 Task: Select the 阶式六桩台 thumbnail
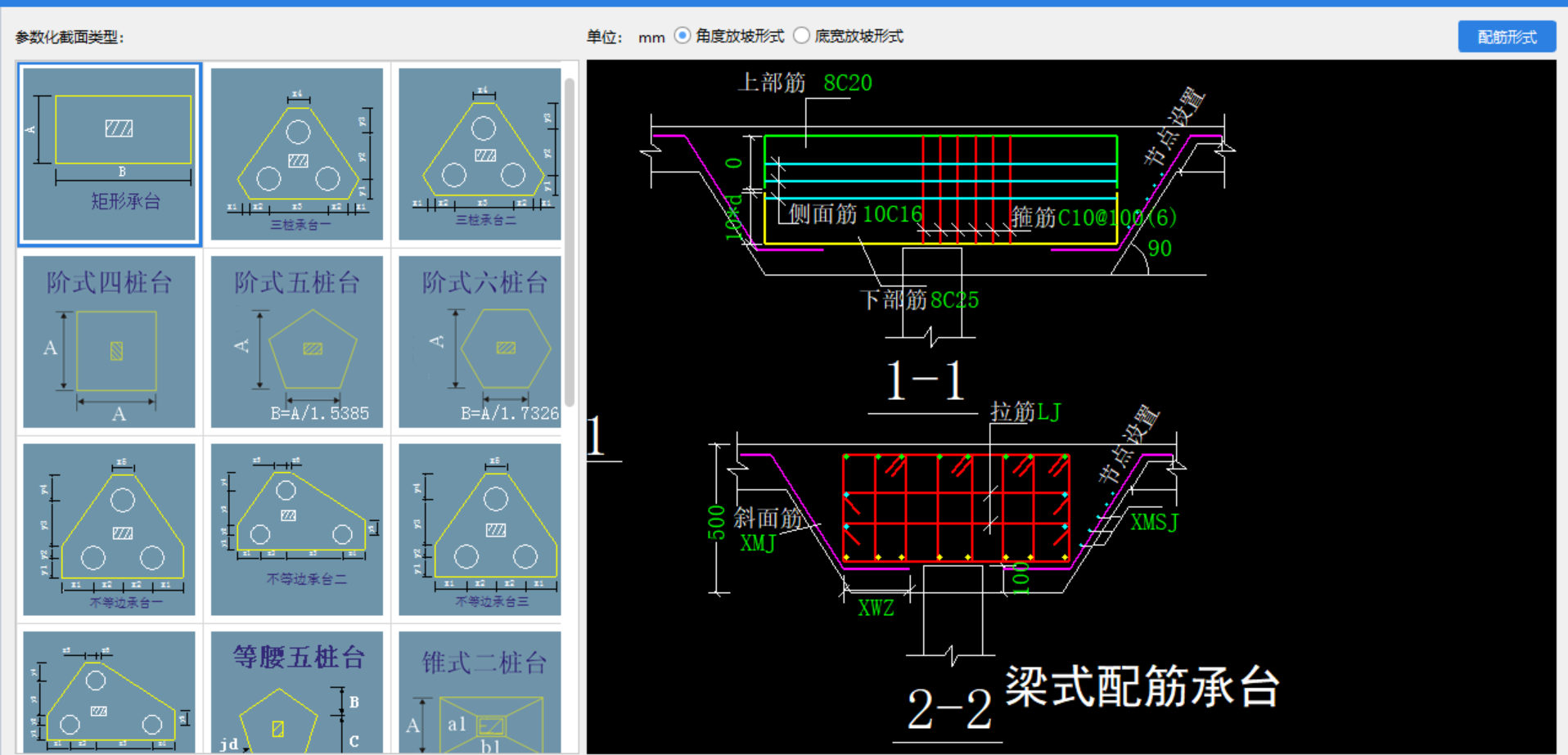point(480,342)
